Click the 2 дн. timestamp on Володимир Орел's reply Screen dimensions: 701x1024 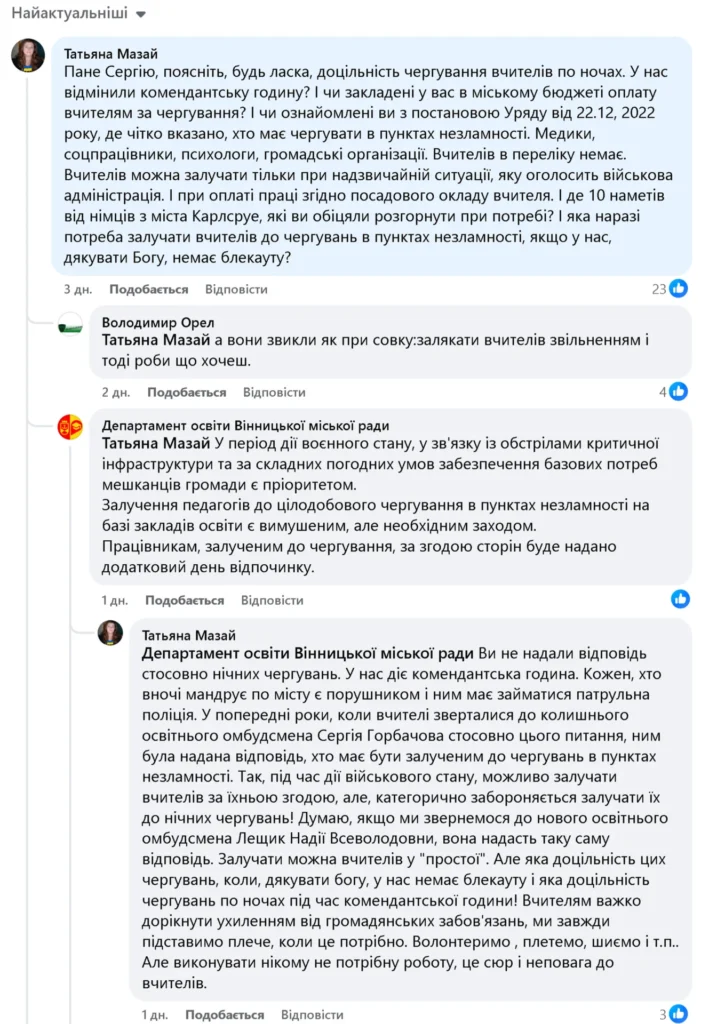tap(115, 392)
